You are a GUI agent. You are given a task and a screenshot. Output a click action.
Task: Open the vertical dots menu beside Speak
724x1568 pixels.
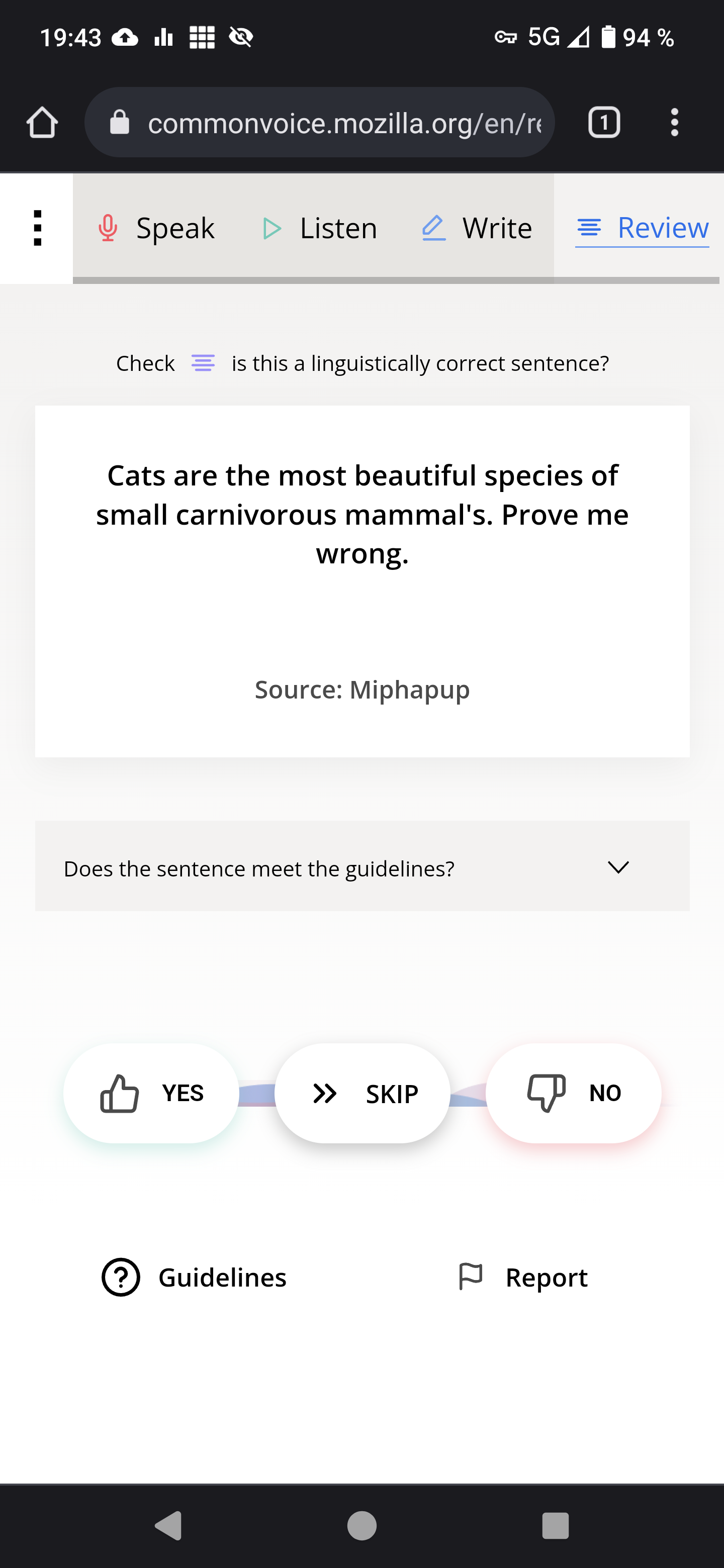37,228
